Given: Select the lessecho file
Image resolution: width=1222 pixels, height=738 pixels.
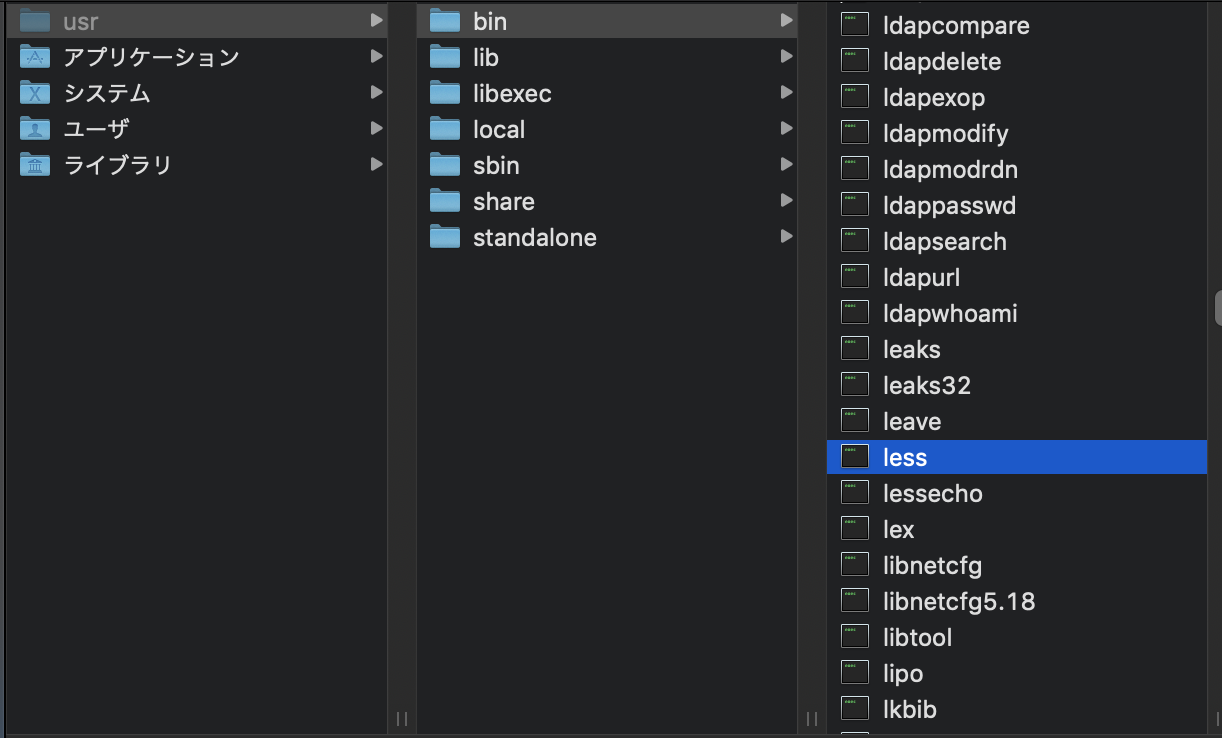Looking at the screenshot, I should (x=933, y=494).
